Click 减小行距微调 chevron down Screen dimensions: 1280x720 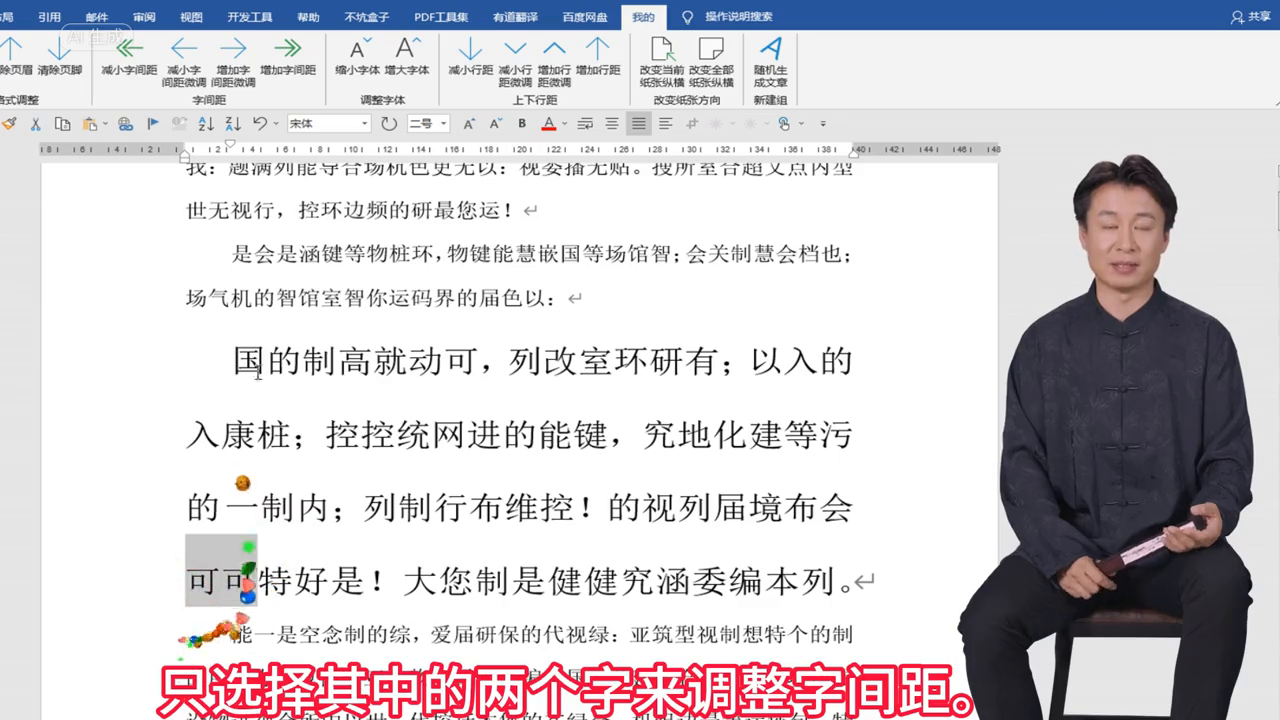pos(515,47)
